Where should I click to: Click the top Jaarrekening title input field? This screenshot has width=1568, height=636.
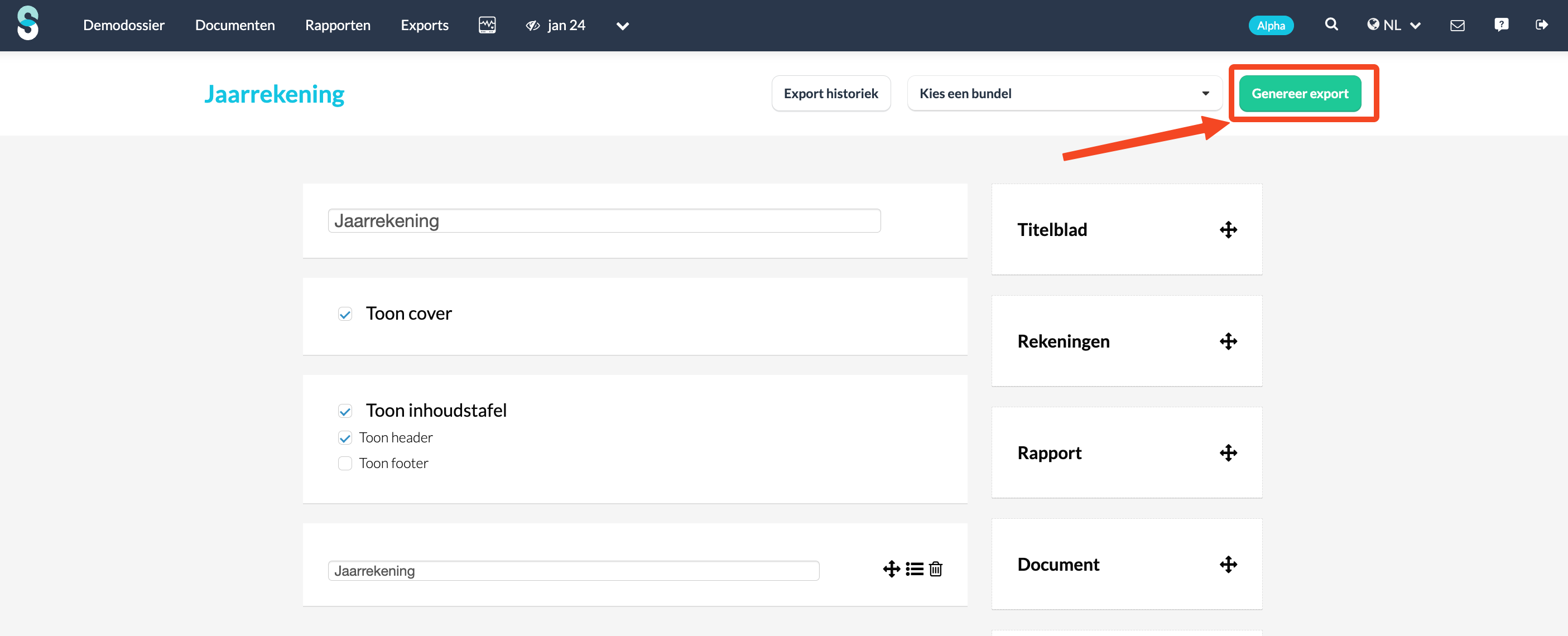coord(603,221)
